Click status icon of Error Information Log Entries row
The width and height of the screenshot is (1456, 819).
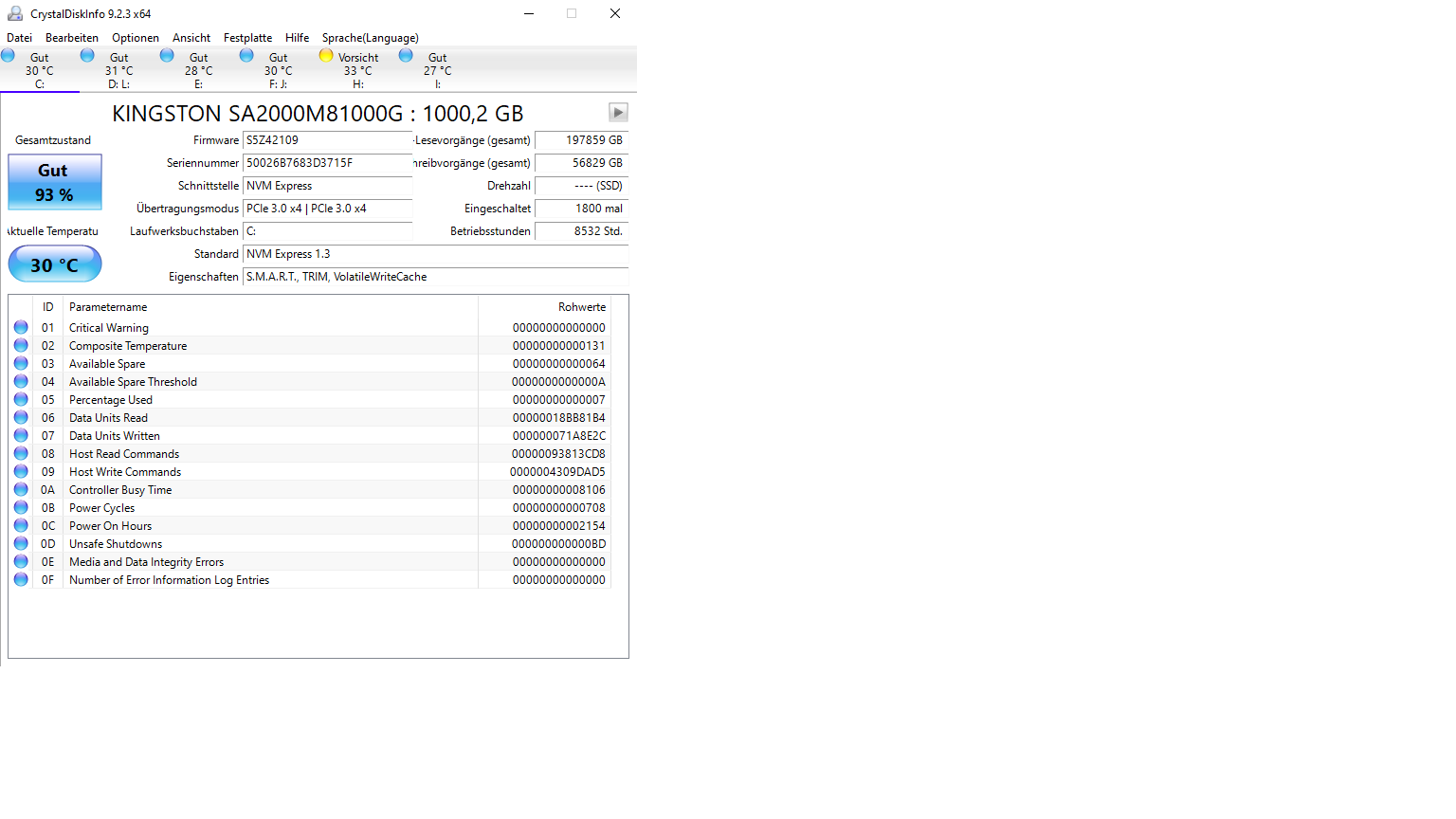(21, 579)
